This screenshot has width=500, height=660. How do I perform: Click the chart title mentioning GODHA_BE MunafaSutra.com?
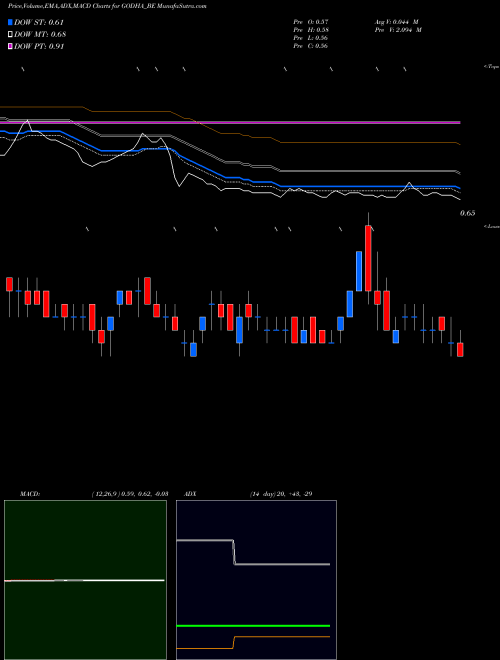point(107,6)
